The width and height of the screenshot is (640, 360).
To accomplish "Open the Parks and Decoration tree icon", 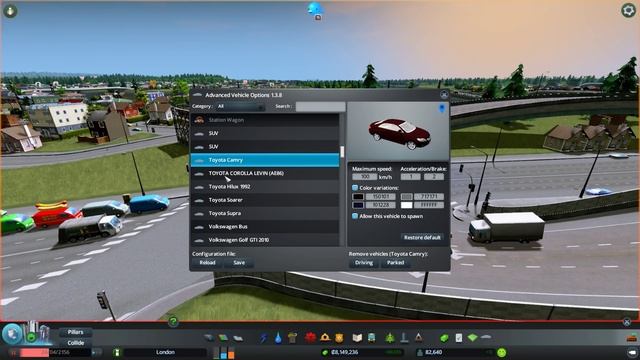I will 390,338.
